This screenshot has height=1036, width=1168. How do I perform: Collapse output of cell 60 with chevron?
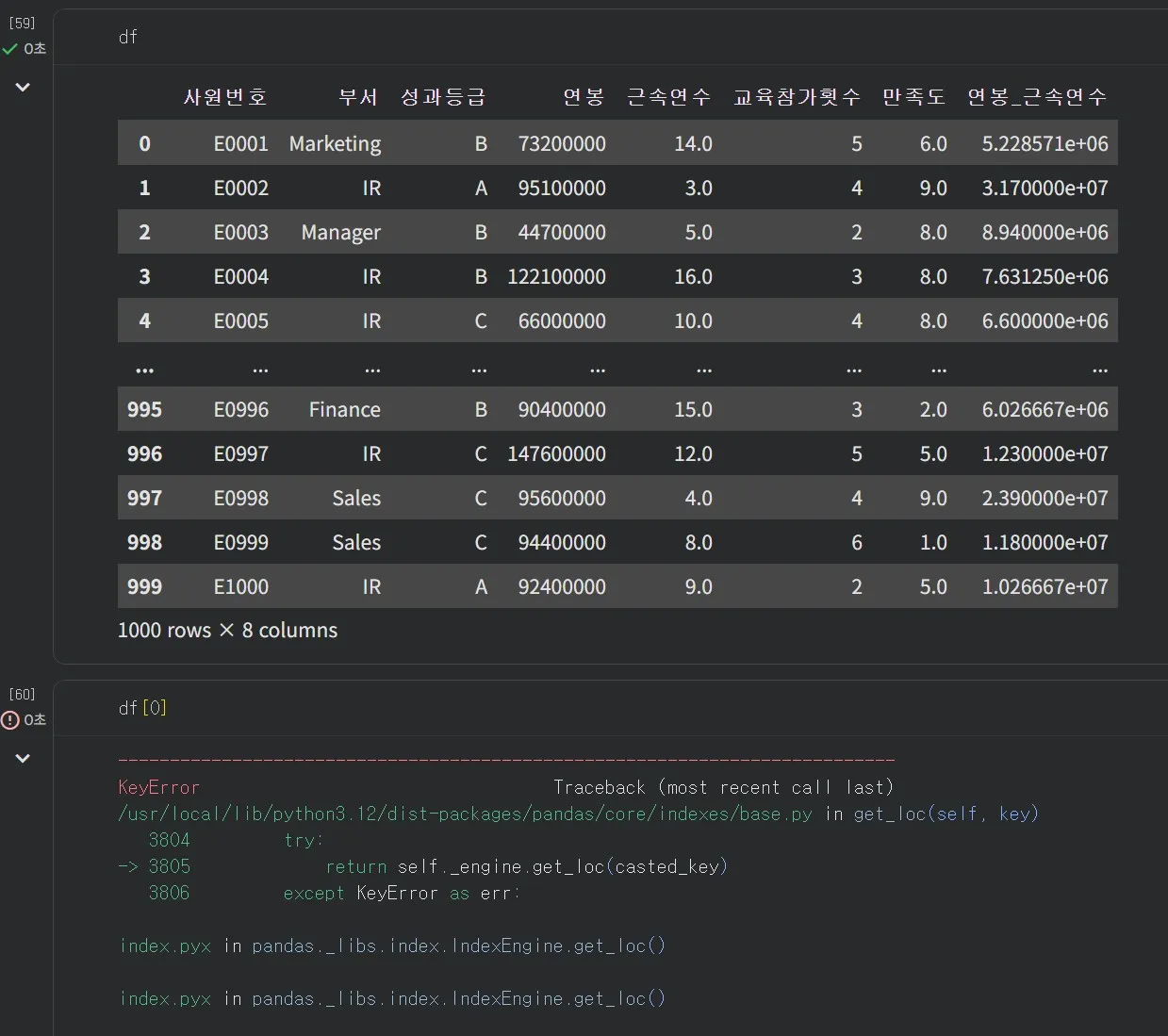(23, 758)
